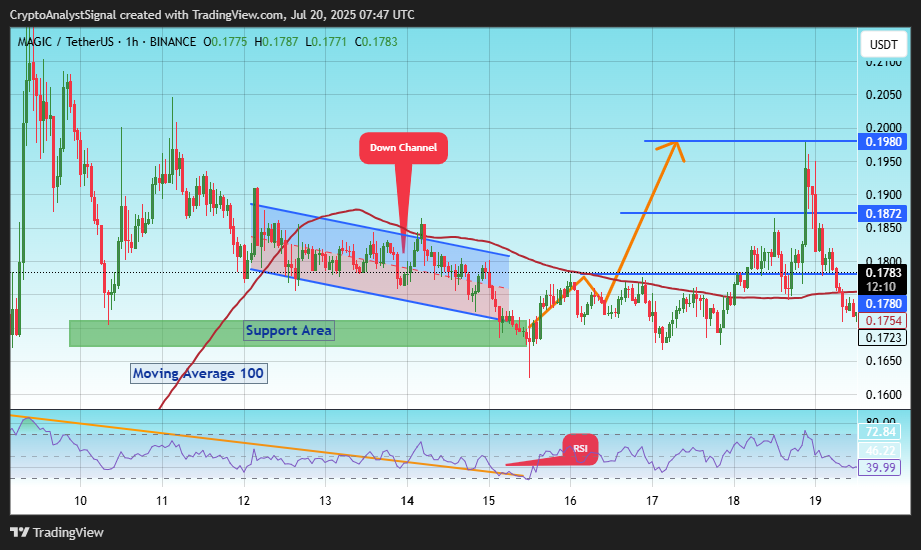Click the 0.1950 price axis label
921x550 pixels.
[x=883, y=162]
